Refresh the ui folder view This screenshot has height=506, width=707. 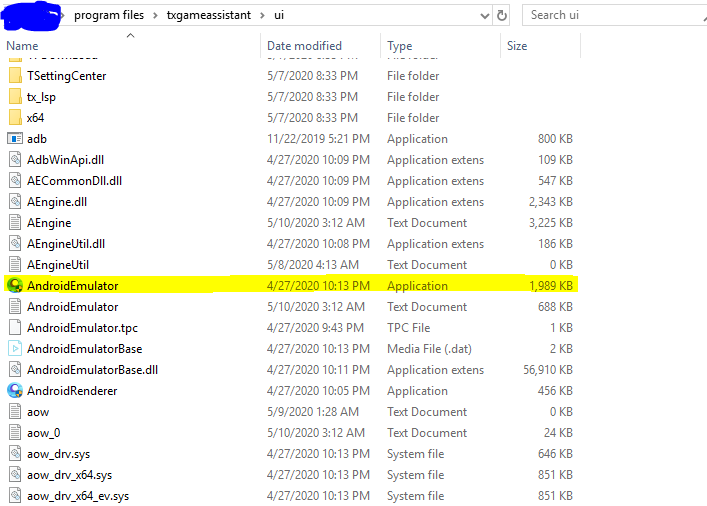coord(501,15)
